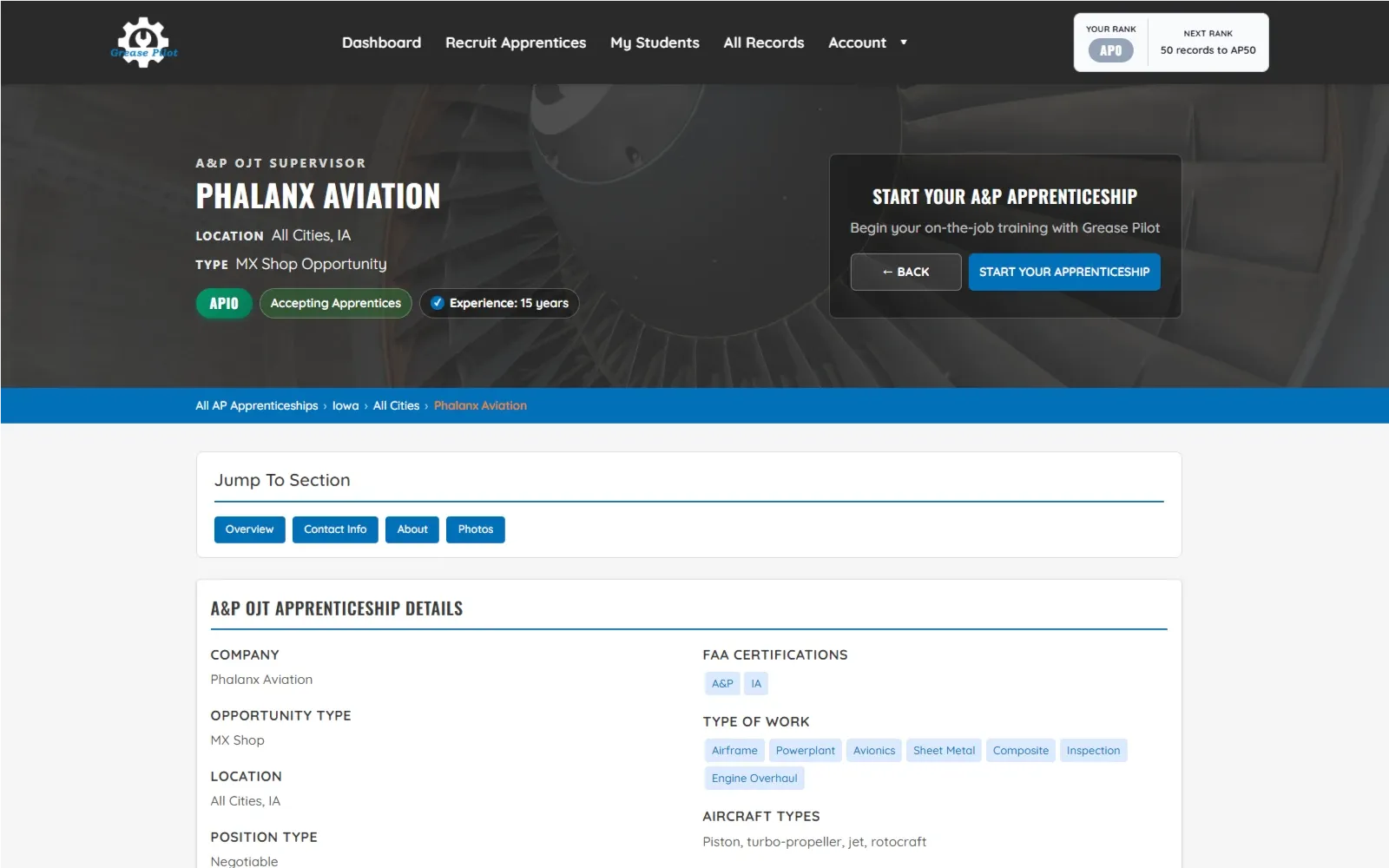
Task: Click 'MX Shop Opportunity' type in hero
Action: [311, 264]
